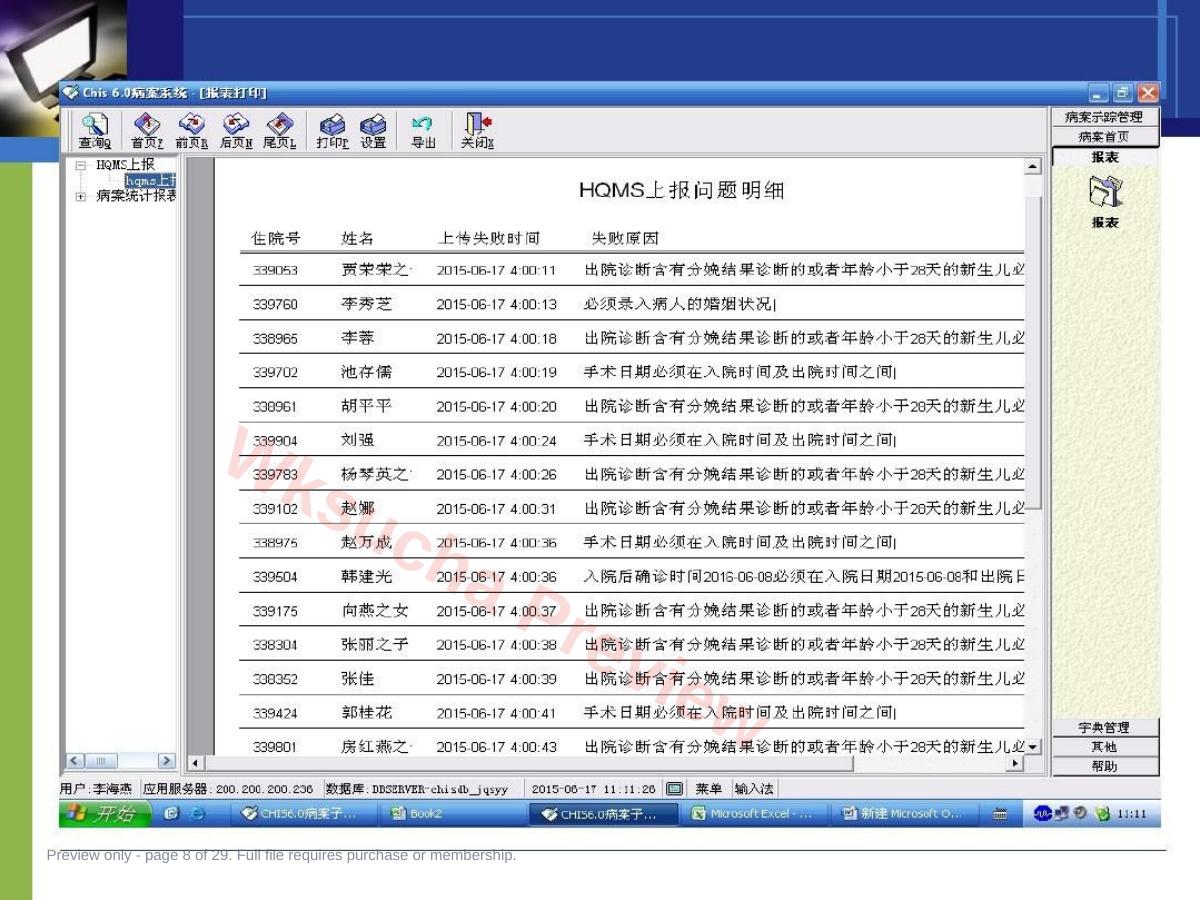The image size is (1200, 900).
Task: Click the 住院号 column header
Action: (x=275, y=239)
